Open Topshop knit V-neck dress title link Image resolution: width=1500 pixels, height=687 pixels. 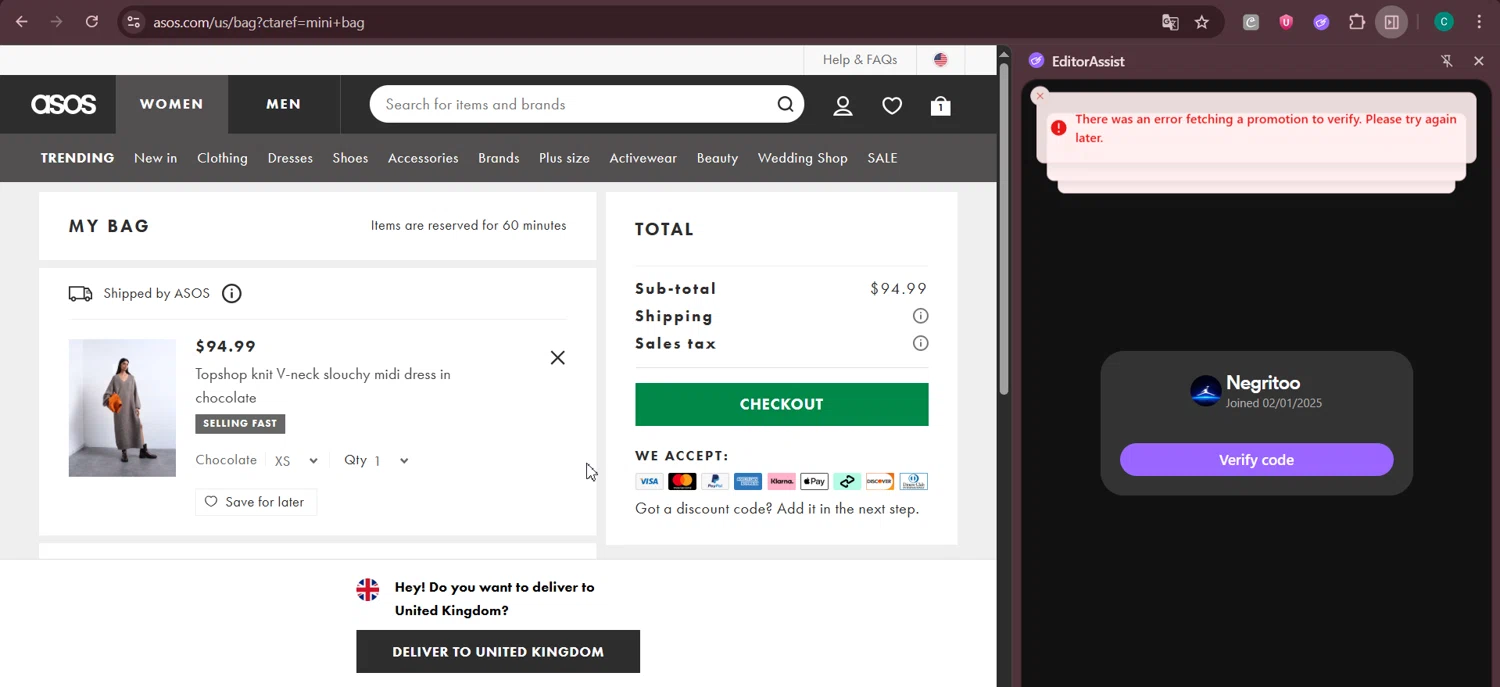(323, 386)
